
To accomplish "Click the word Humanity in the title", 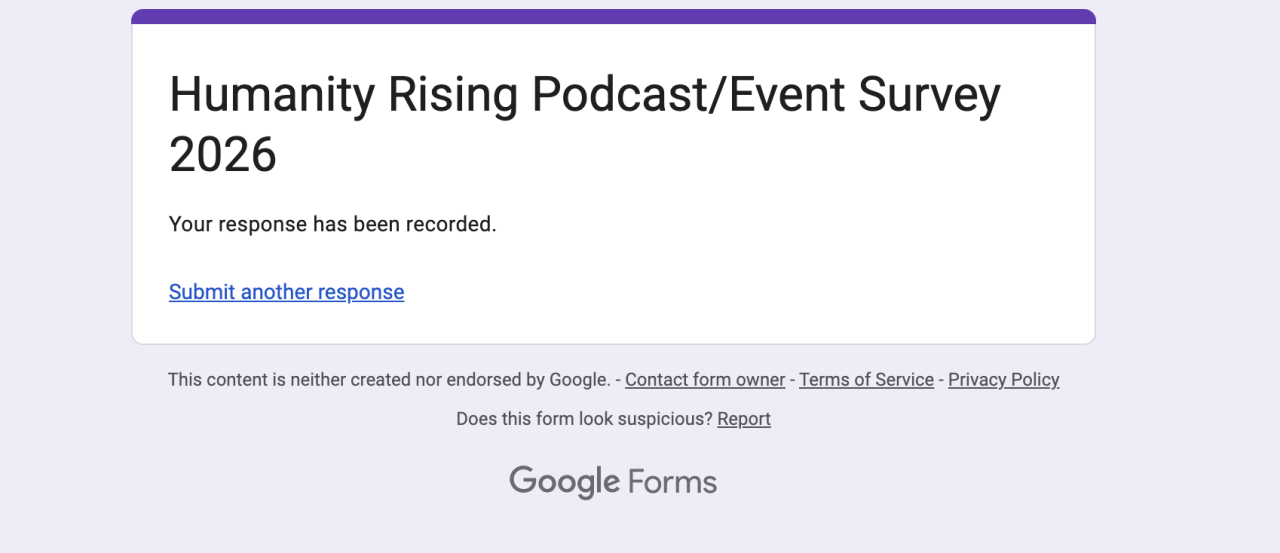I will click(272, 95).
